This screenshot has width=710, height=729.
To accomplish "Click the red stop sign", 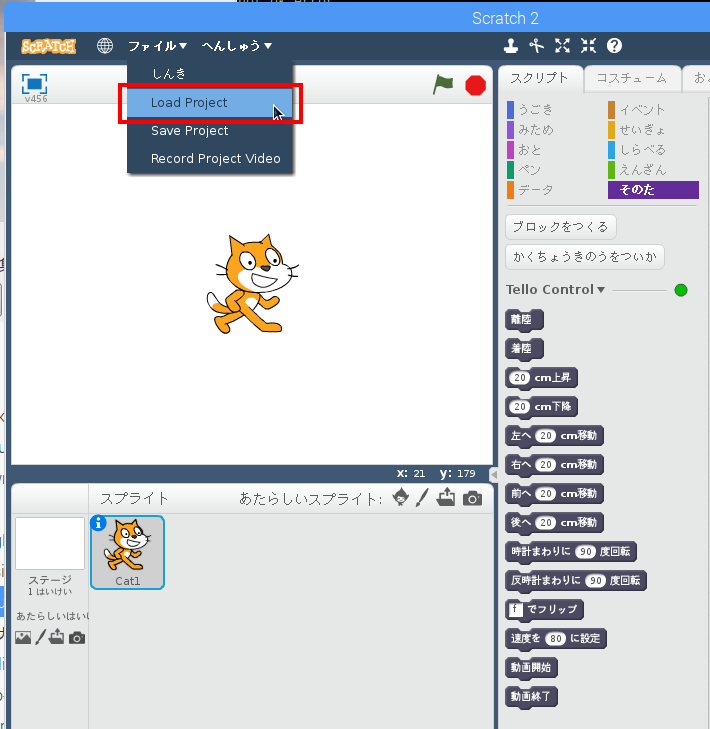I will (x=475, y=86).
